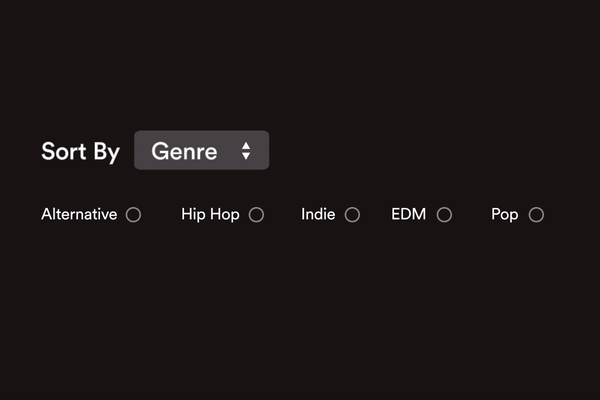Click the Genre text in the selector
600x400 pixels.
[x=184, y=151]
